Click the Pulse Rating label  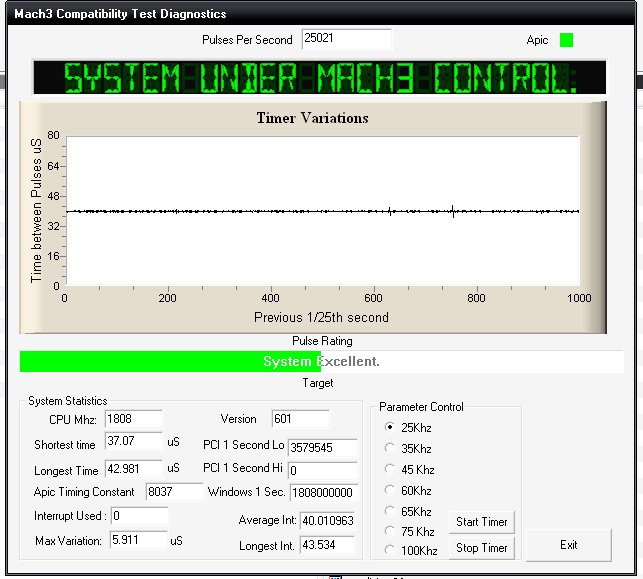pyautogui.click(x=322, y=341)
